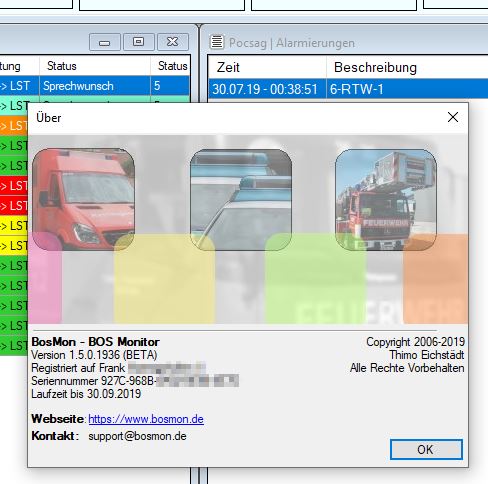Click the BosMon - BOS Monitor title
Viewport: 488px width, 484px height.
[x=95, y=342]
